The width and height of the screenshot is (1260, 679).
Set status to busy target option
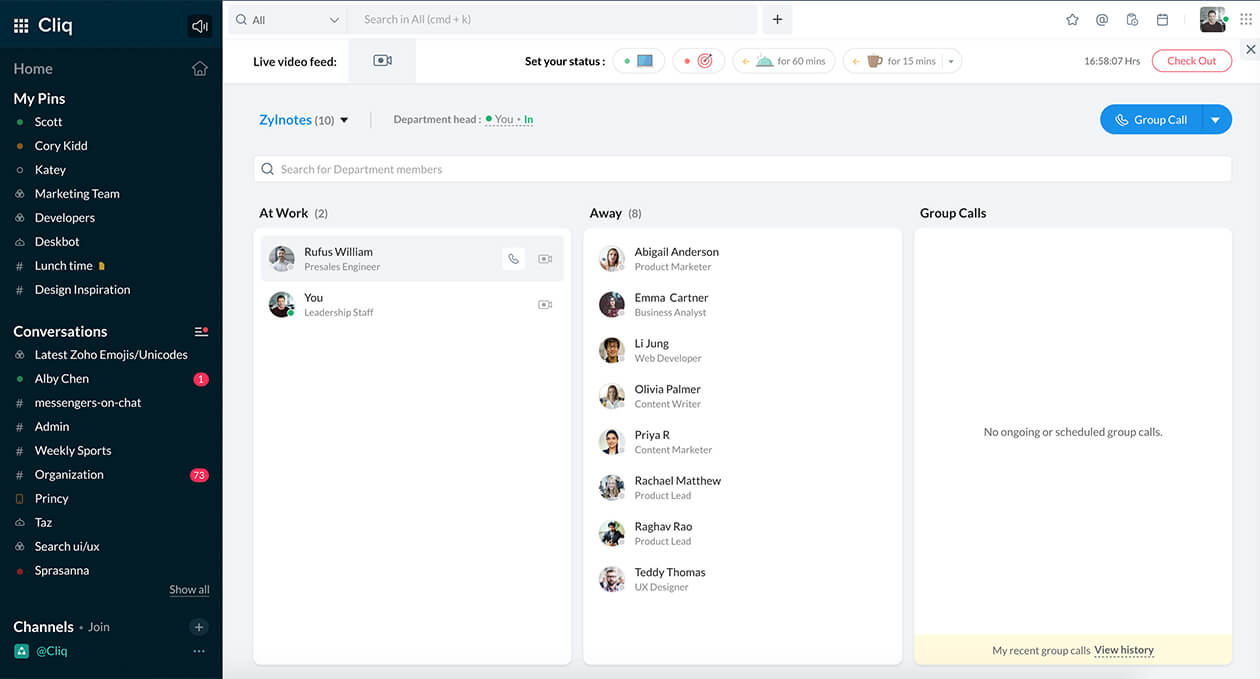coord(698,61)
